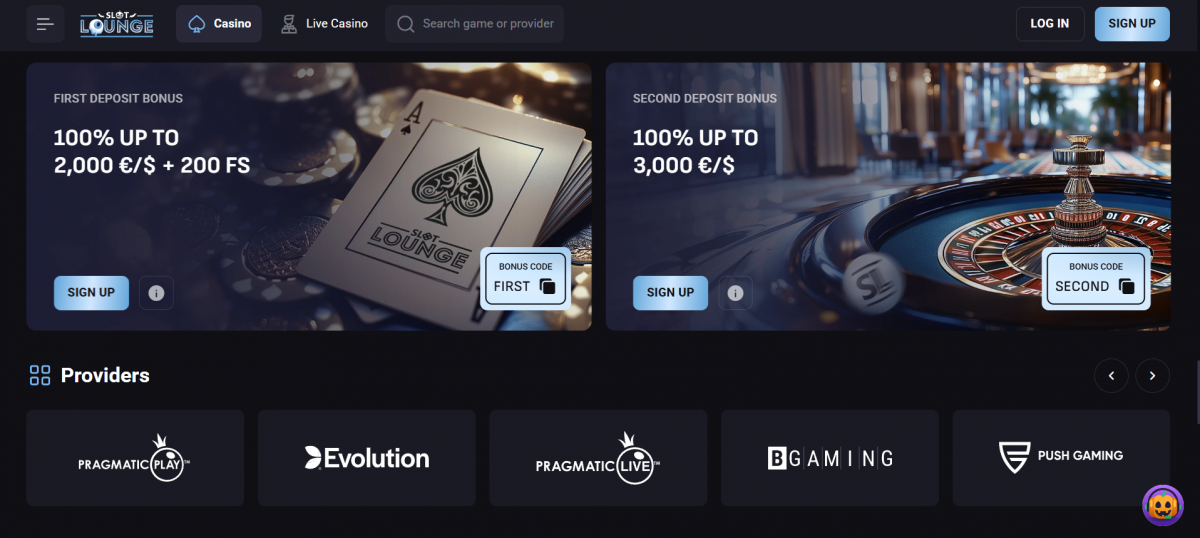Click the LOG IN button
The image size is (1200, 538).
click(x=1050, y=24)
